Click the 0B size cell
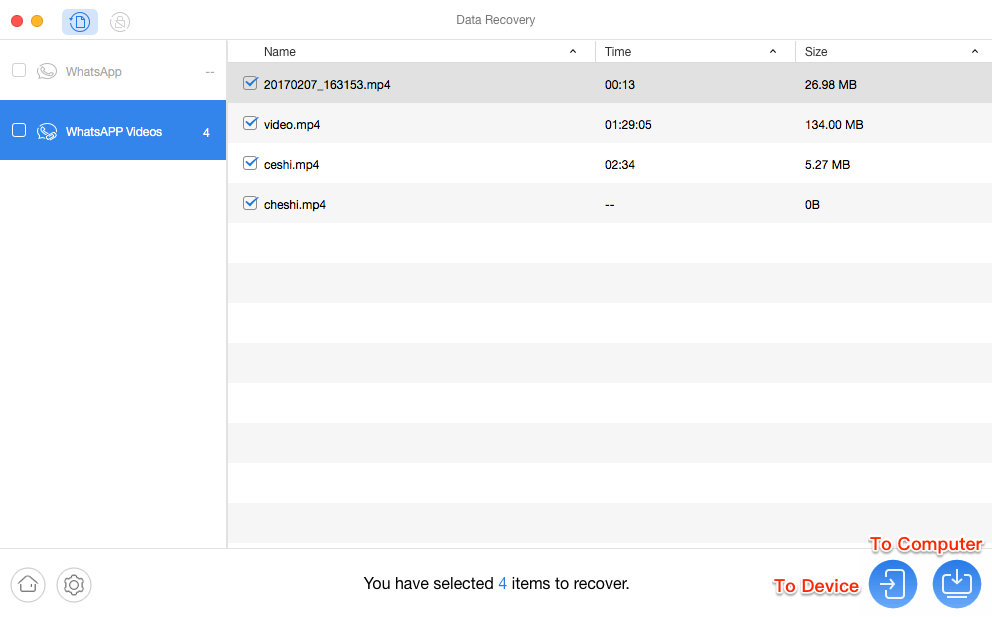 coord(812,204)
